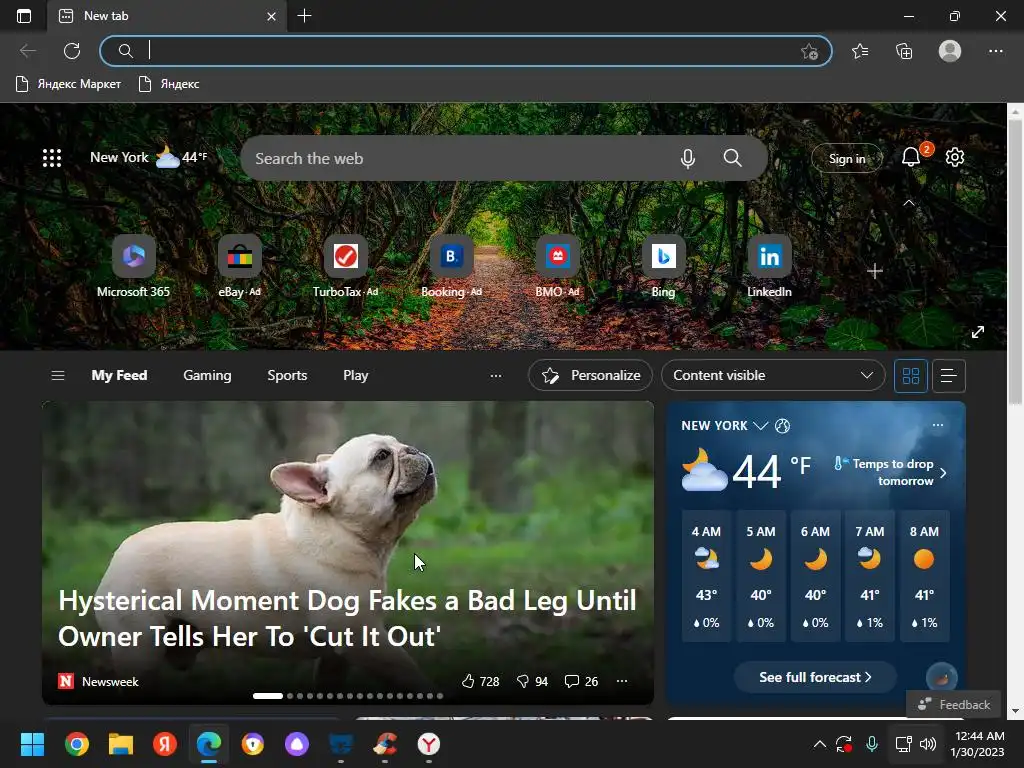Viewport: 1024px width, 768px height.
Task: Select the 8 AM hourly forecast
Action: tap(924, 576)
